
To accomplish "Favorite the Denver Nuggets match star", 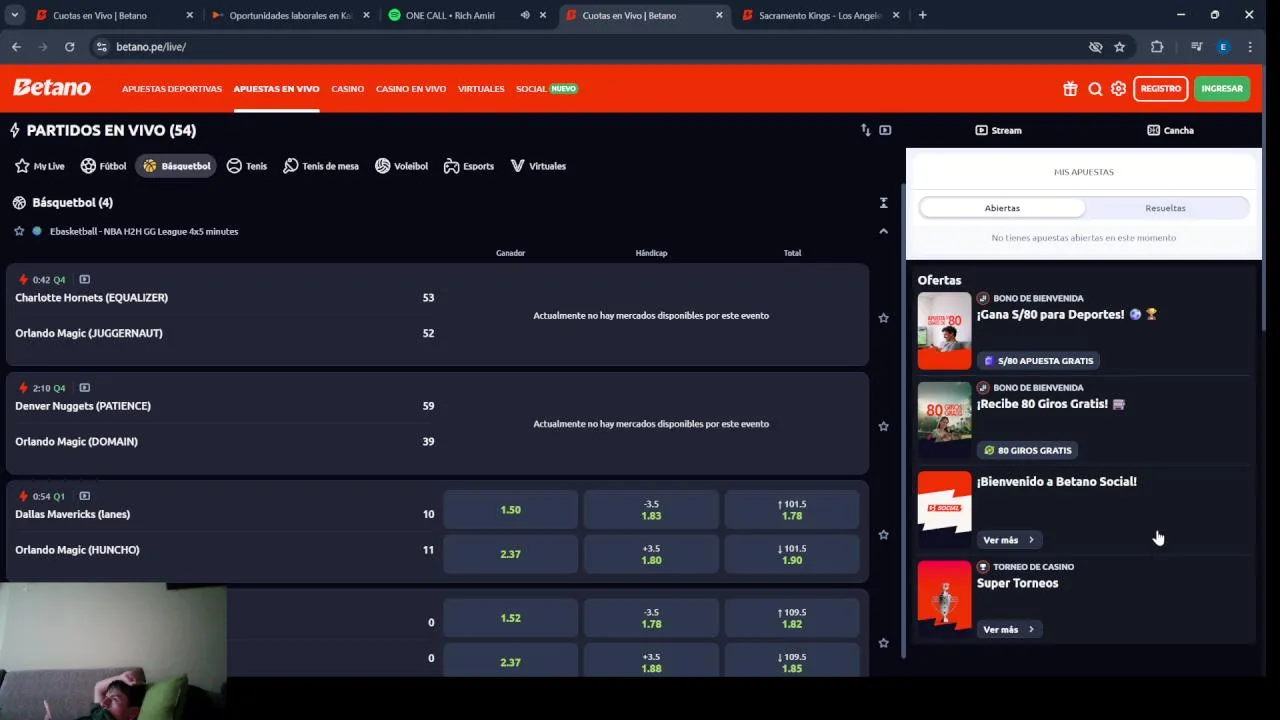I will pyautogui.click(x=883, y=426).
